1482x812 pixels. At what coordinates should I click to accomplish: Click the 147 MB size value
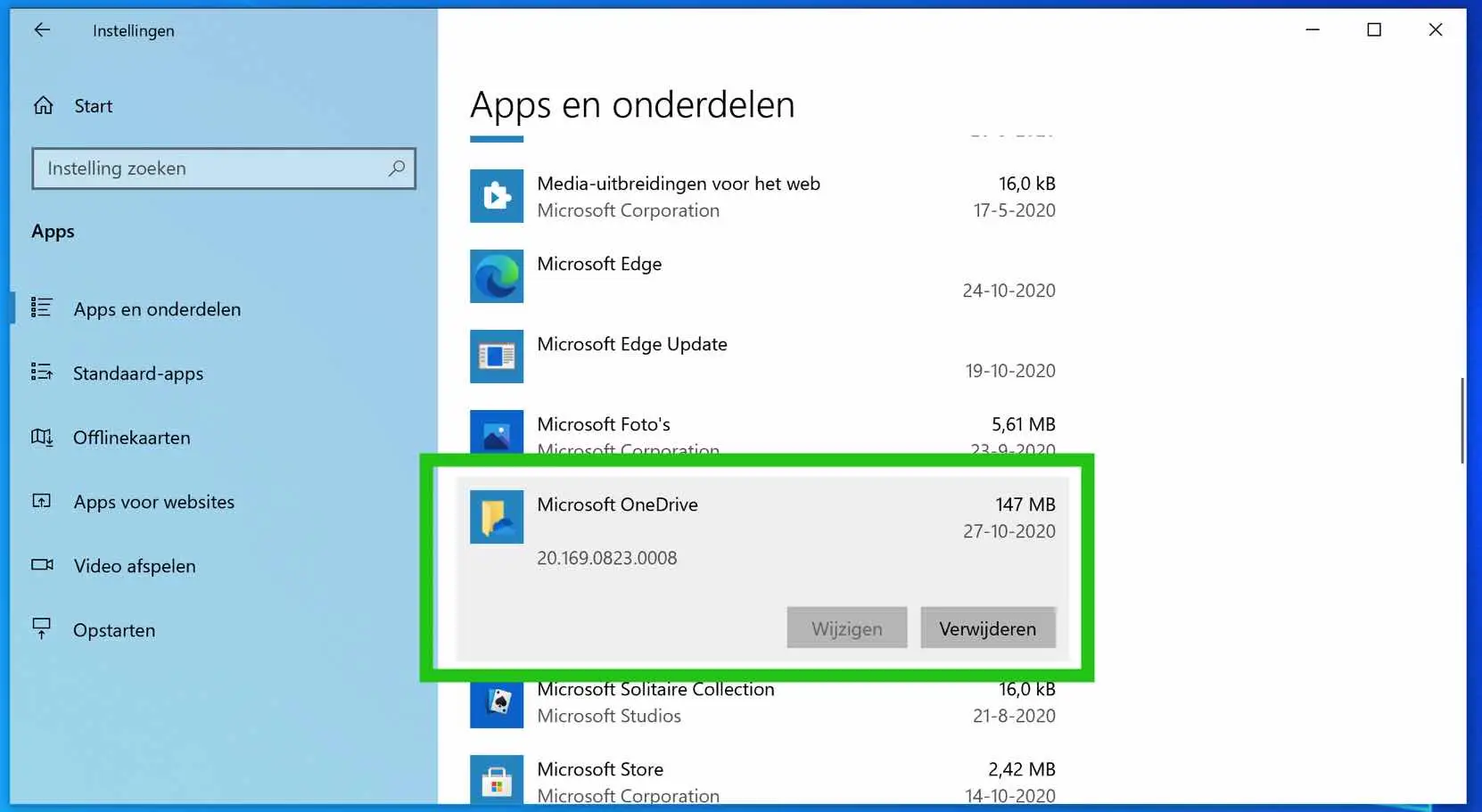[x=1025, y=504]
